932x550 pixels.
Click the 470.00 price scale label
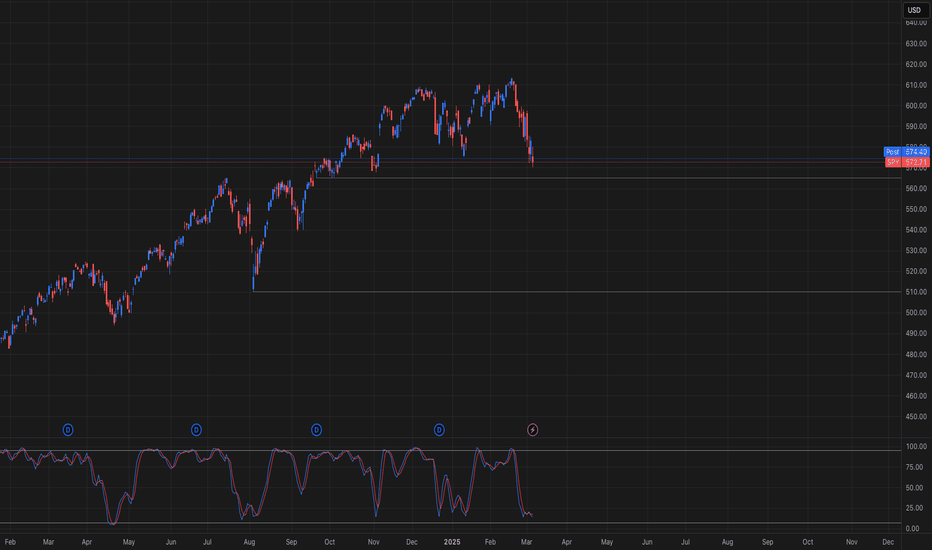916,375
